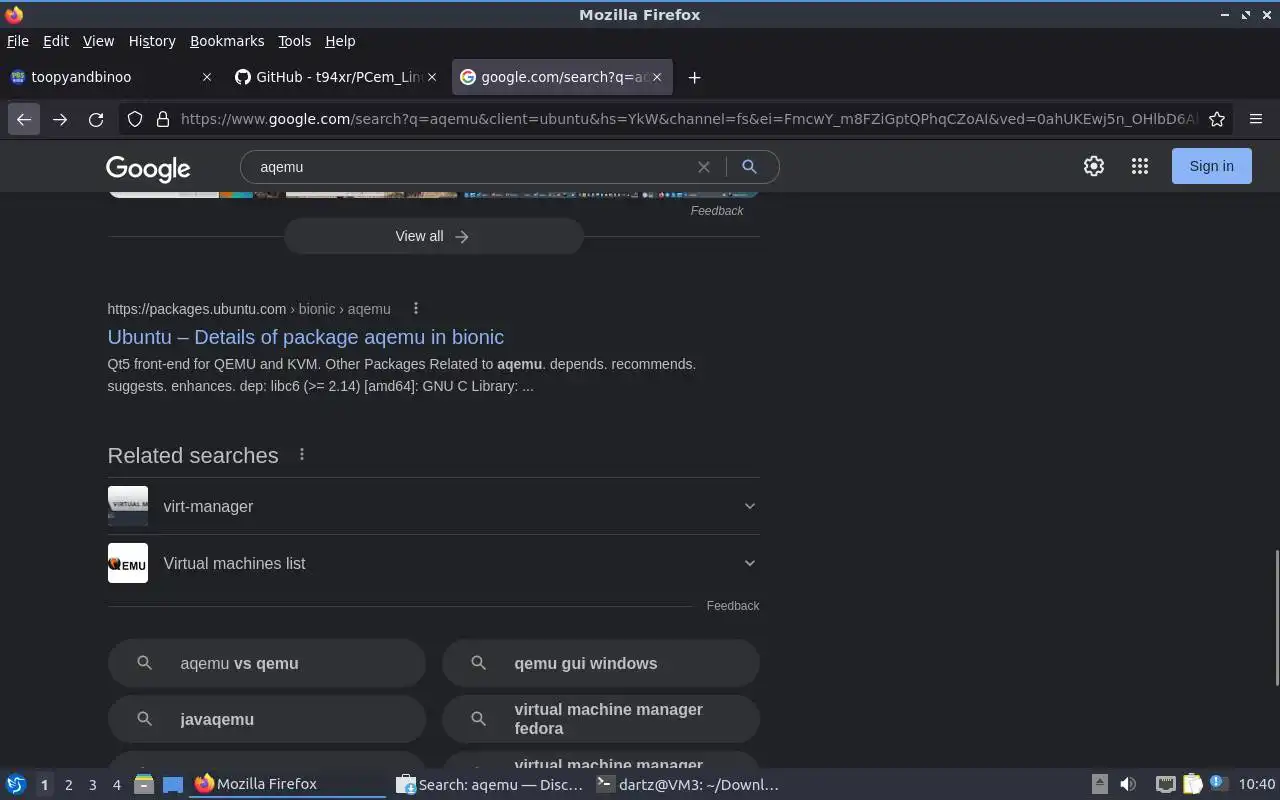Search for virtual machine manager fedora
Image resolution: width=1280 pixels, height=800 pixels.
(x=601, y=719)
